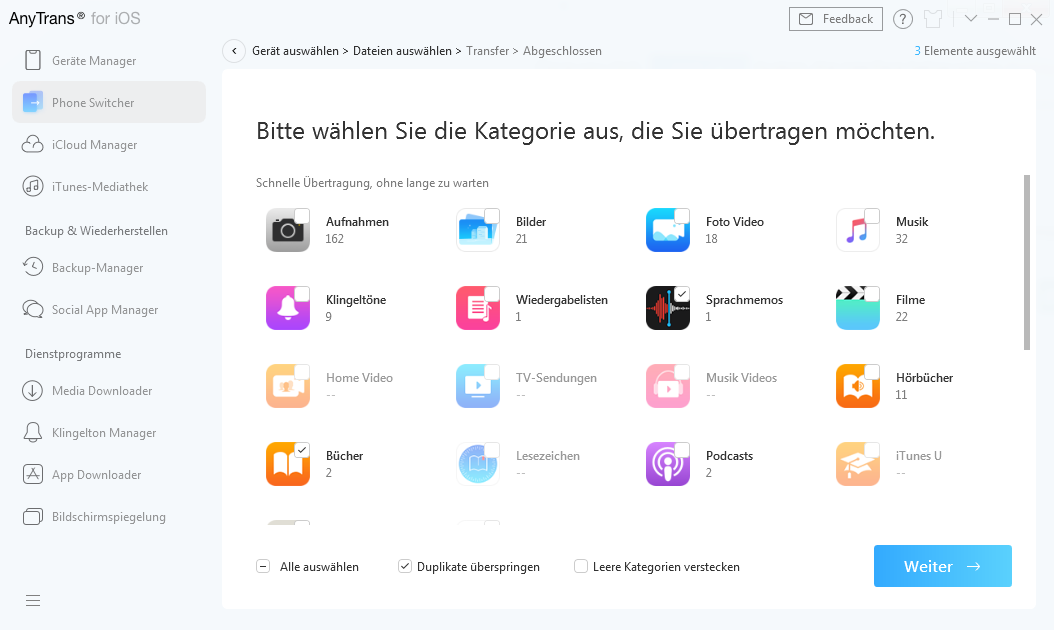Screen dimensions: 1054x630
Task: Tick the Aufnahmen checkbox
Action: (x=302, y=216)
